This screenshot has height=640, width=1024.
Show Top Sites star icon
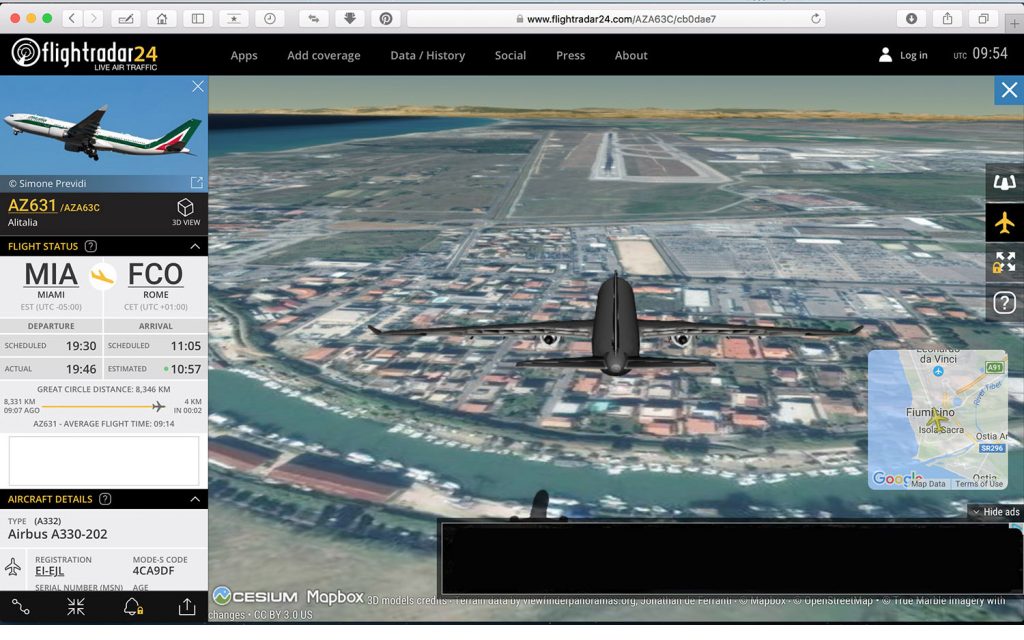234,19
